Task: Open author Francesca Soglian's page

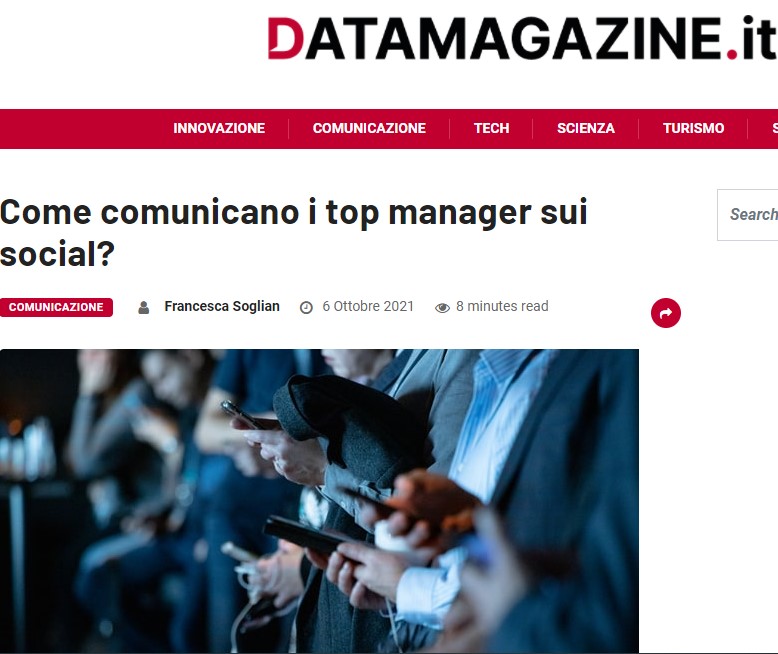Action: (x=222, y=306)
